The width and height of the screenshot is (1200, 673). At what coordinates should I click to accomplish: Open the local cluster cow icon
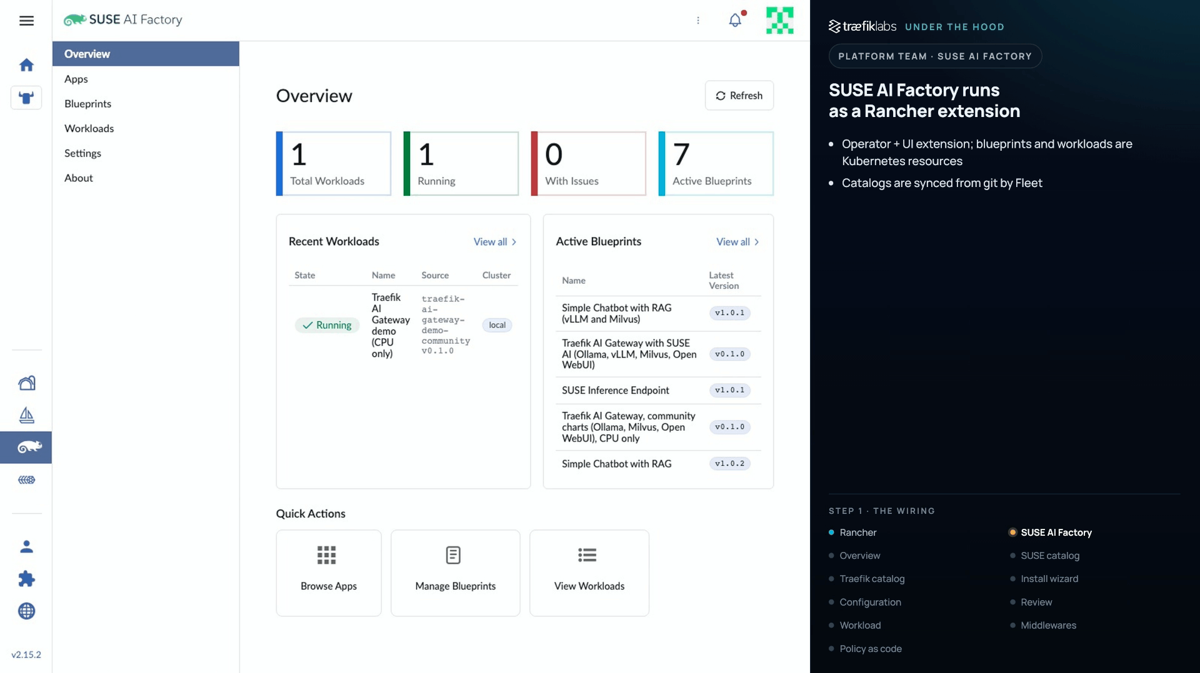[26, 97]
